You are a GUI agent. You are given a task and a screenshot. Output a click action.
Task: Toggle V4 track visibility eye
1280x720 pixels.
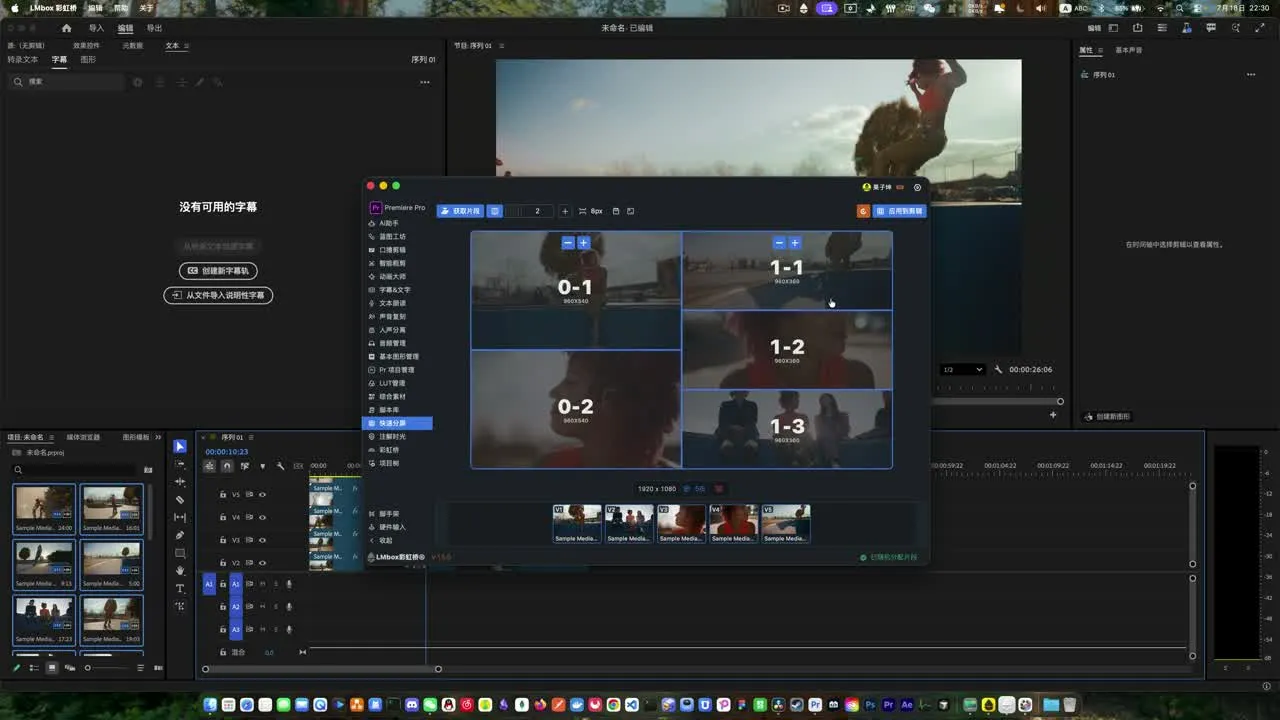pyautogui.click(x=263, y=517)
